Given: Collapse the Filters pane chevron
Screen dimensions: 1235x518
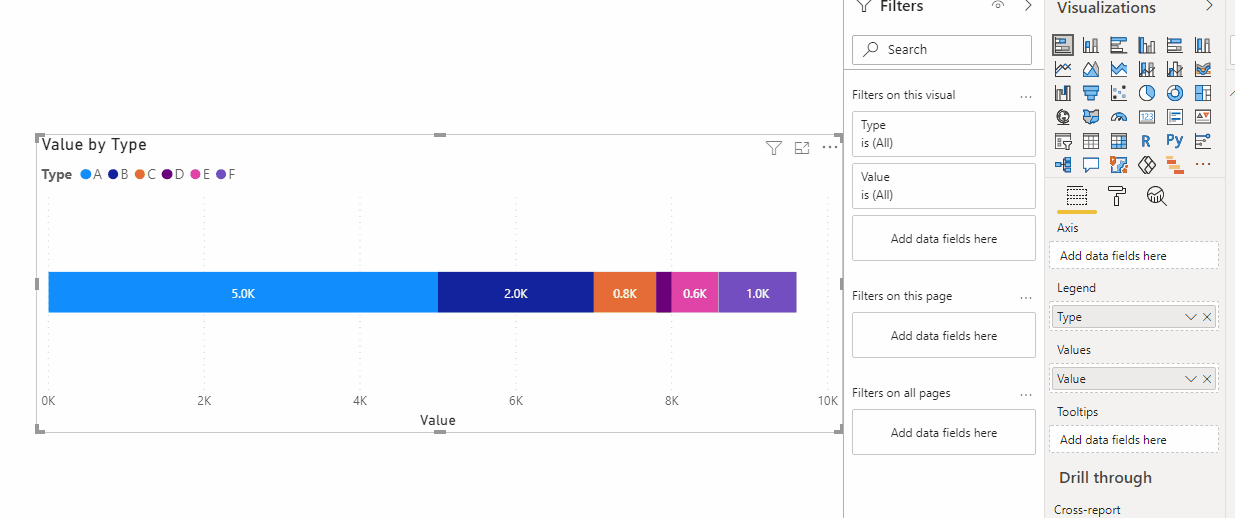Looking at the screenshot, I should coord(1029,6).
